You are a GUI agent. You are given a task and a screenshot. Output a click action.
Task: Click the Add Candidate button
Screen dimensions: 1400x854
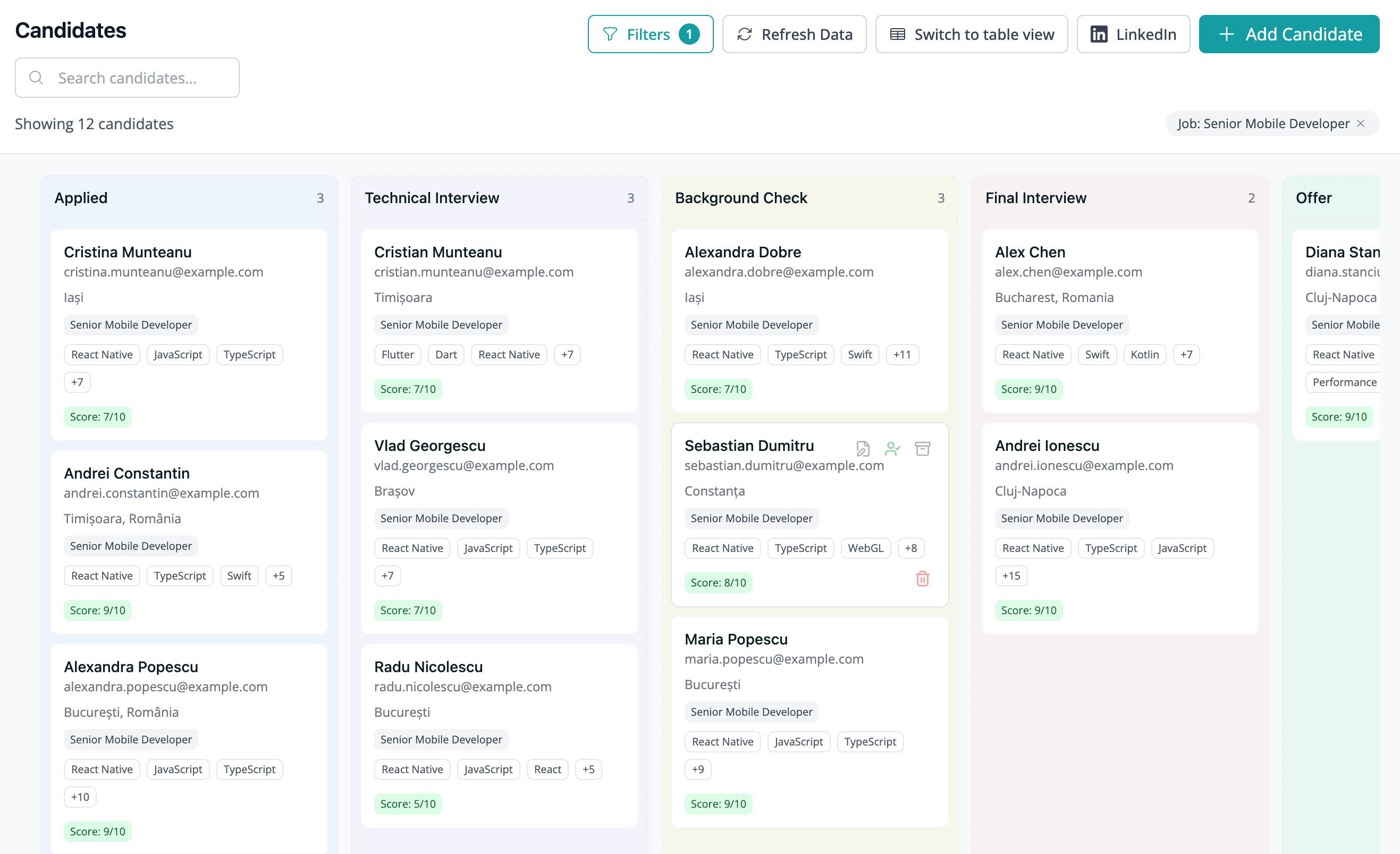(1288, 34)
